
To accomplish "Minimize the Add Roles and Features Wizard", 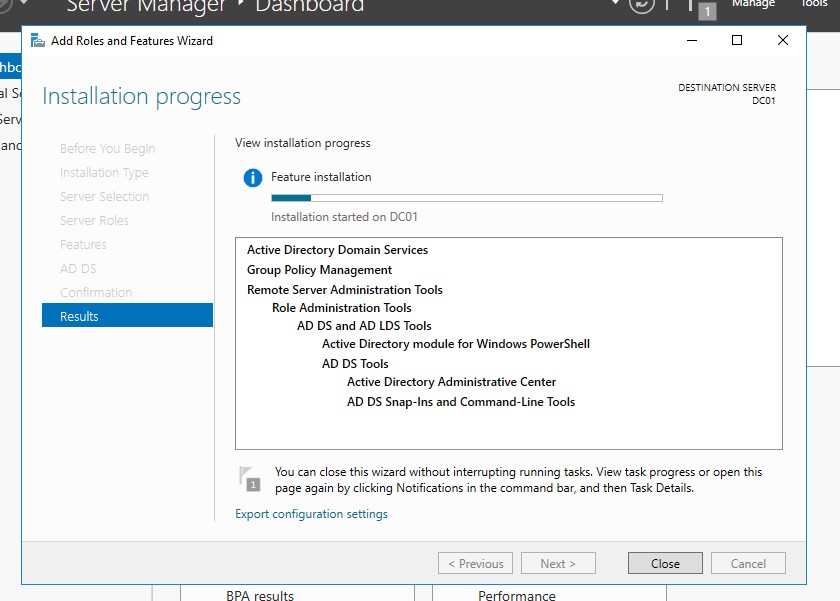I will point(692,40).
